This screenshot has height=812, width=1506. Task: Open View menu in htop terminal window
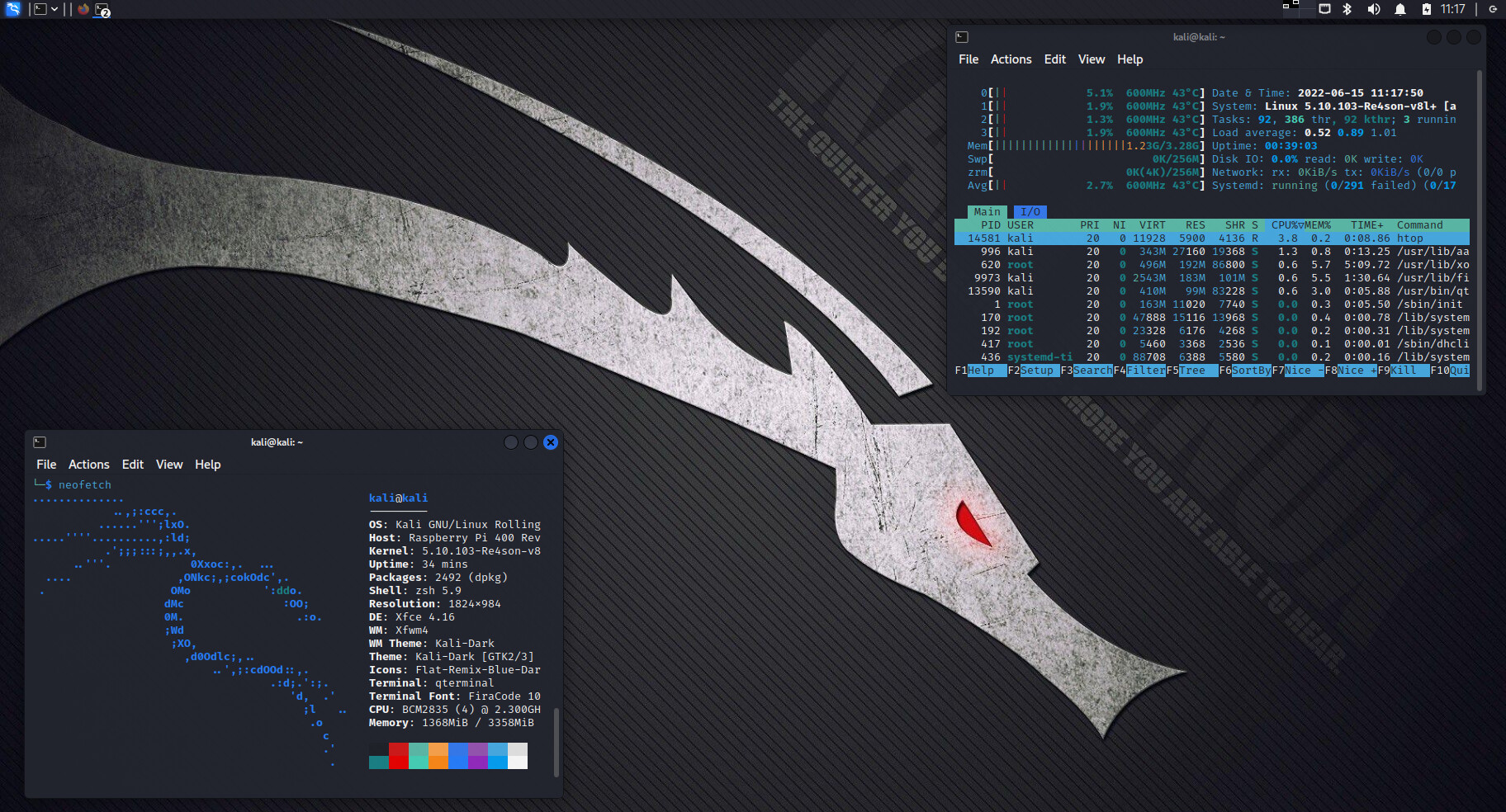(1092, 59)
